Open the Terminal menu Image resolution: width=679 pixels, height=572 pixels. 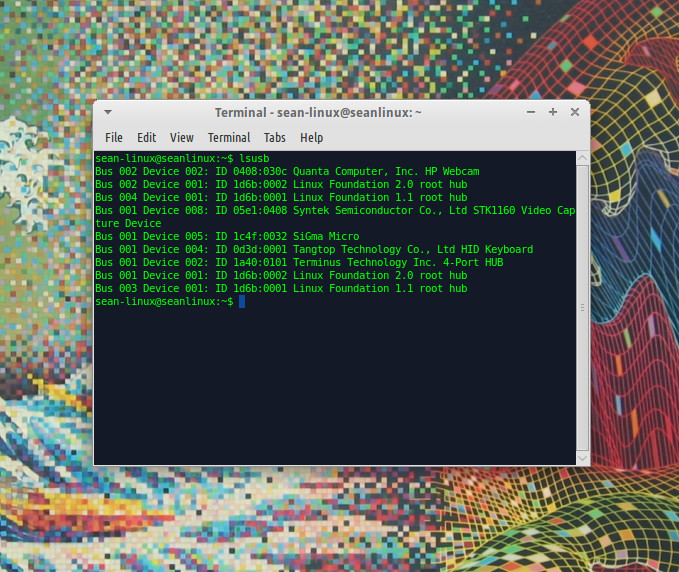tap(229, 138)
